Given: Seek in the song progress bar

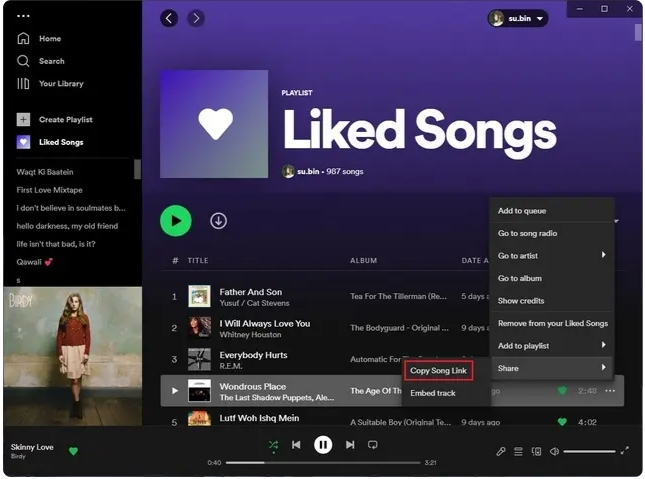Looking at the screenshot, I should [x=323, y=463].
